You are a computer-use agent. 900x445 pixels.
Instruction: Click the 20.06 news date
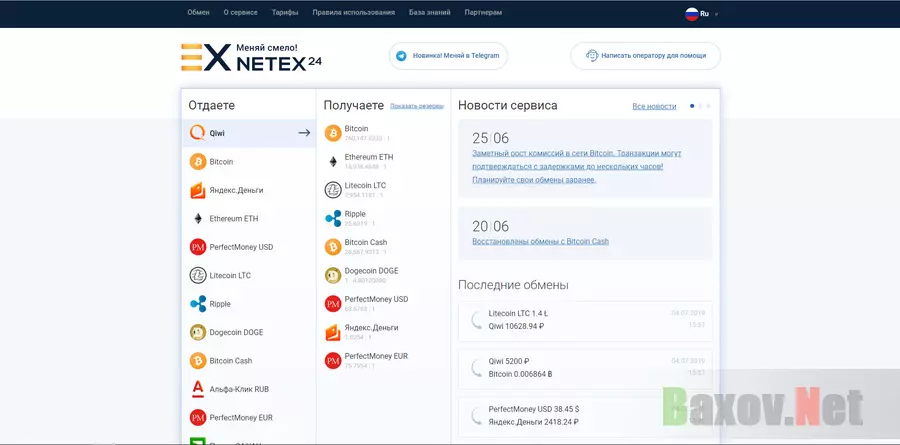[490, 226]
